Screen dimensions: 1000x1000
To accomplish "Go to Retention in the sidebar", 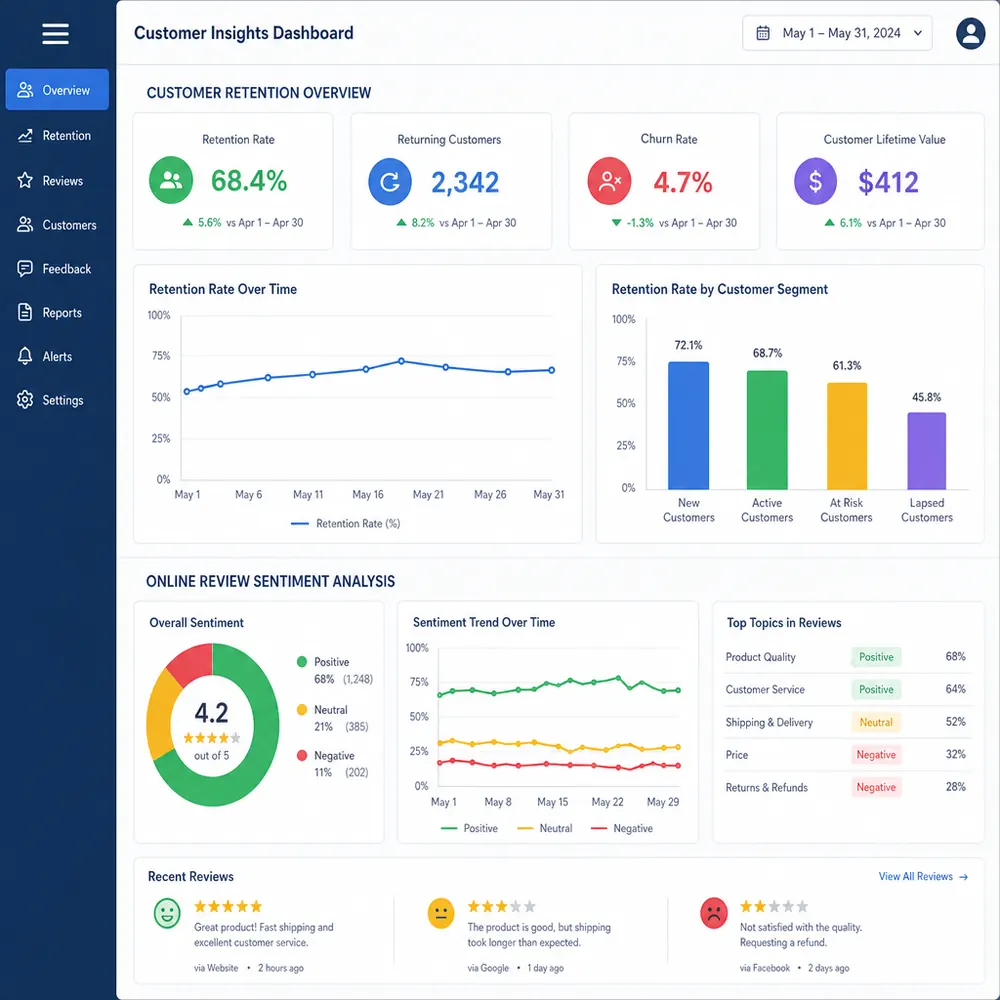I will click(x=57, y=135).
